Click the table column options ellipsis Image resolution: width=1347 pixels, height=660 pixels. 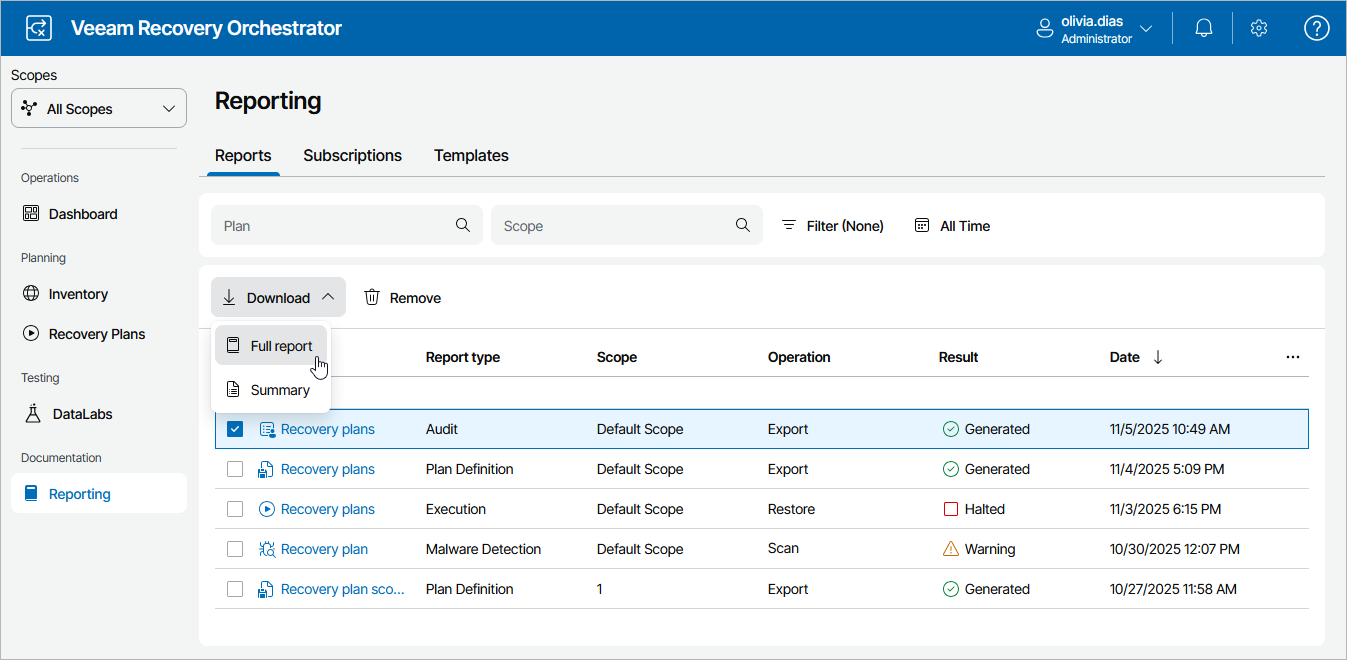pos(1293,357)
